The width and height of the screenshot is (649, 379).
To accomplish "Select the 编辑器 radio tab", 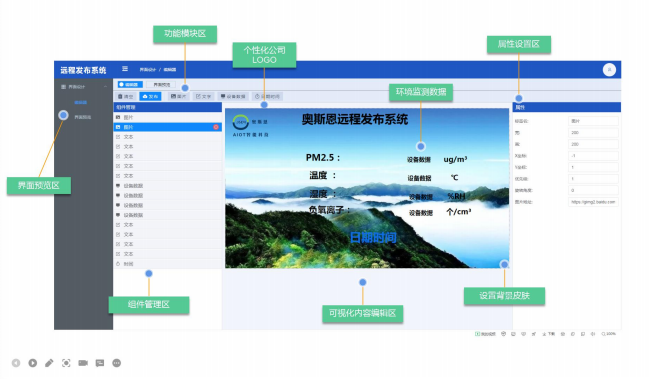I will (130, 84).
